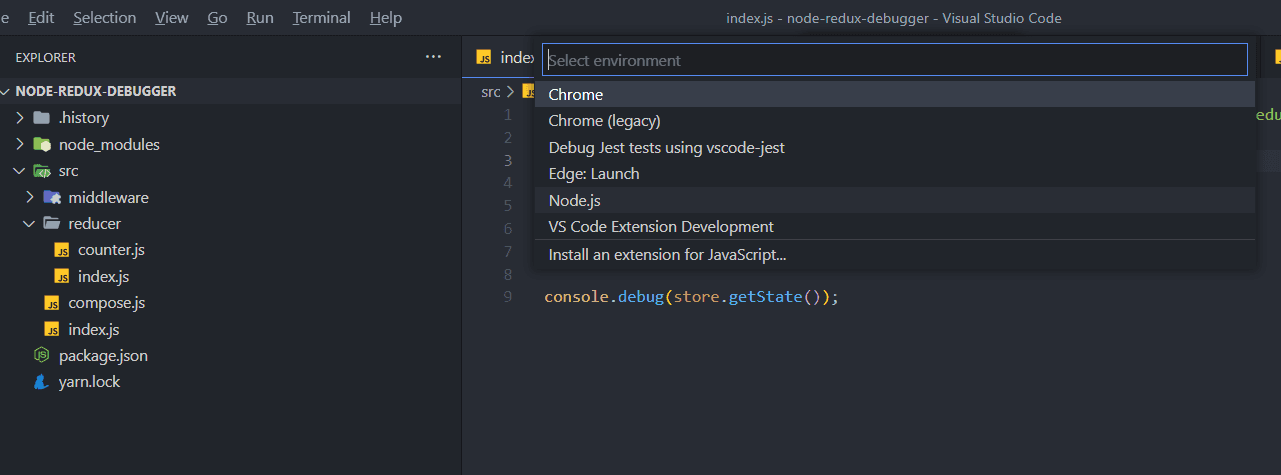Click the node_modules folder icon
This screenshot has height=475, width=1281.
41,144
